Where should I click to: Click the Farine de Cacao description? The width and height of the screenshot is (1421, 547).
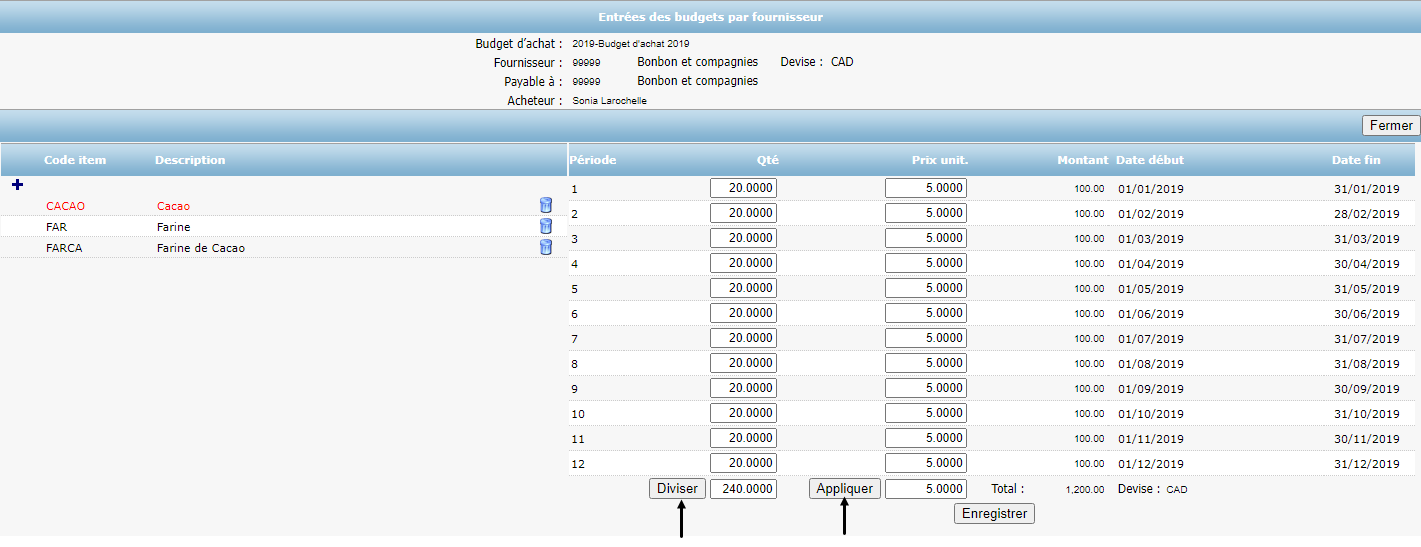(x=201, y=248)
